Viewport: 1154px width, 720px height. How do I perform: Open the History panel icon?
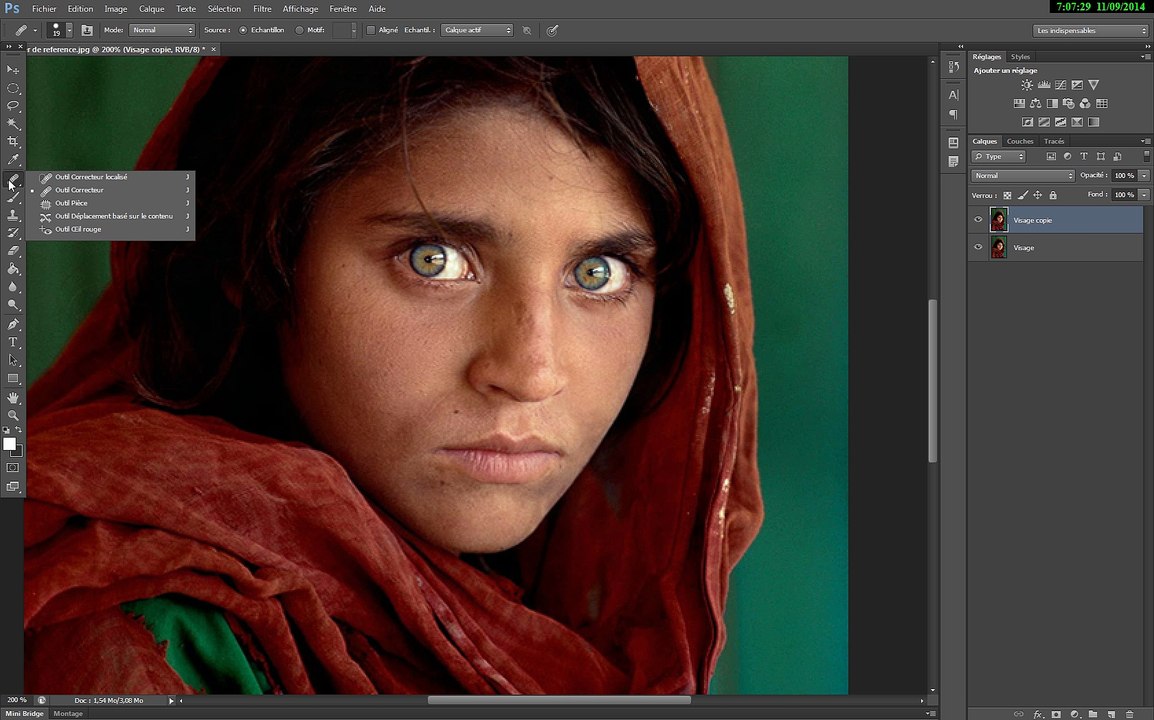(954, 66)
